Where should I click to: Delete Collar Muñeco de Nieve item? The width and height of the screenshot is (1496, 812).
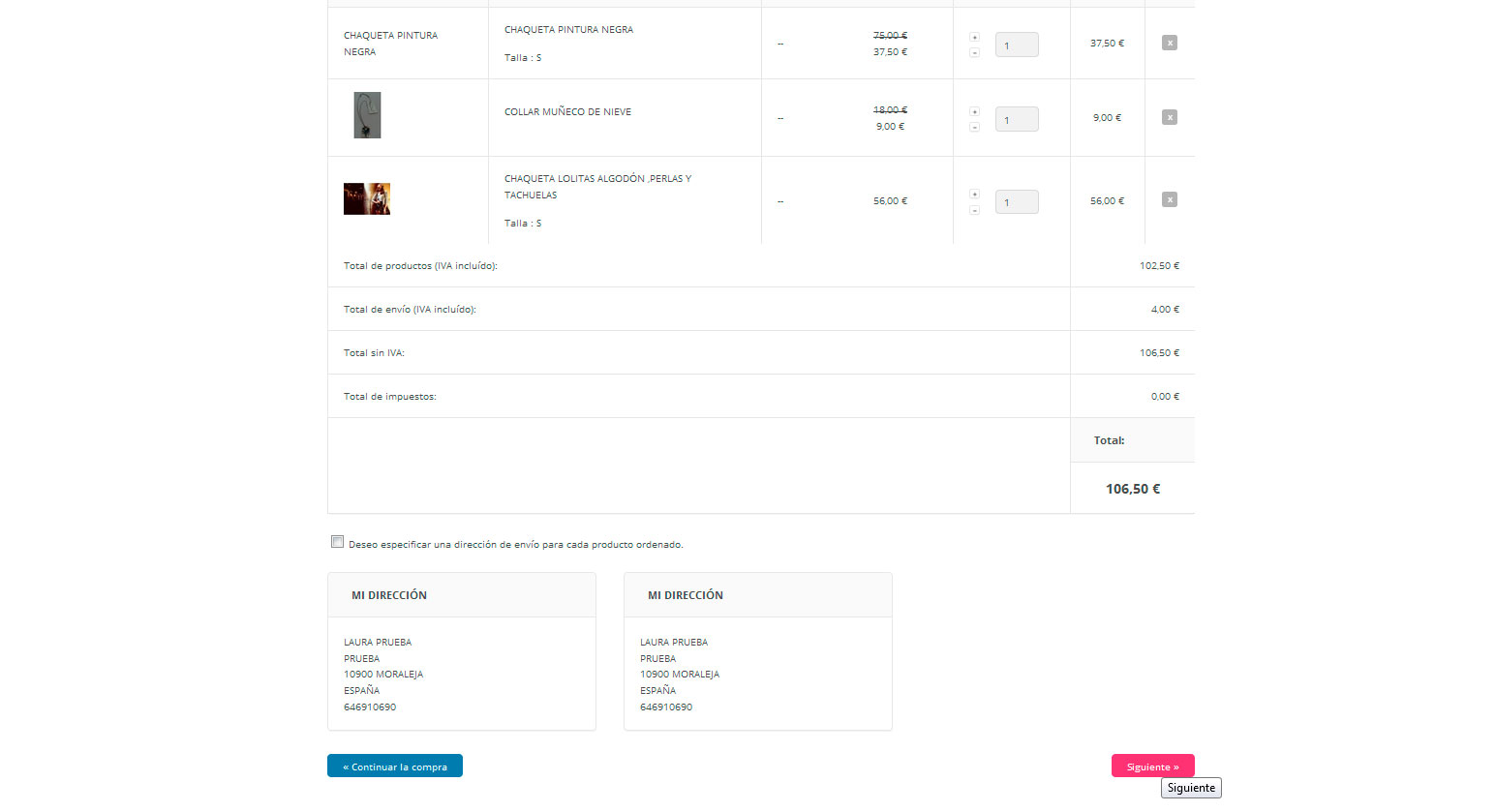[1169, 117]
